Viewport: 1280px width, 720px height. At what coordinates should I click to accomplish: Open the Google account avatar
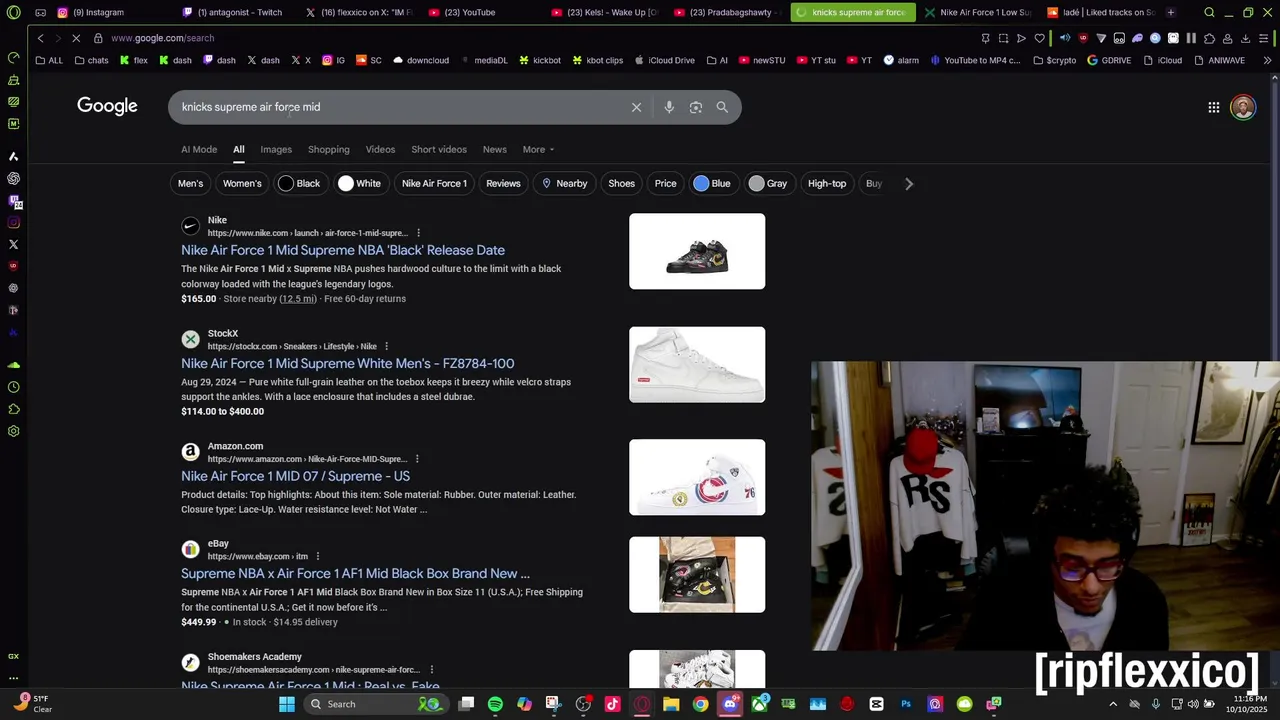tap(1243, 107)
